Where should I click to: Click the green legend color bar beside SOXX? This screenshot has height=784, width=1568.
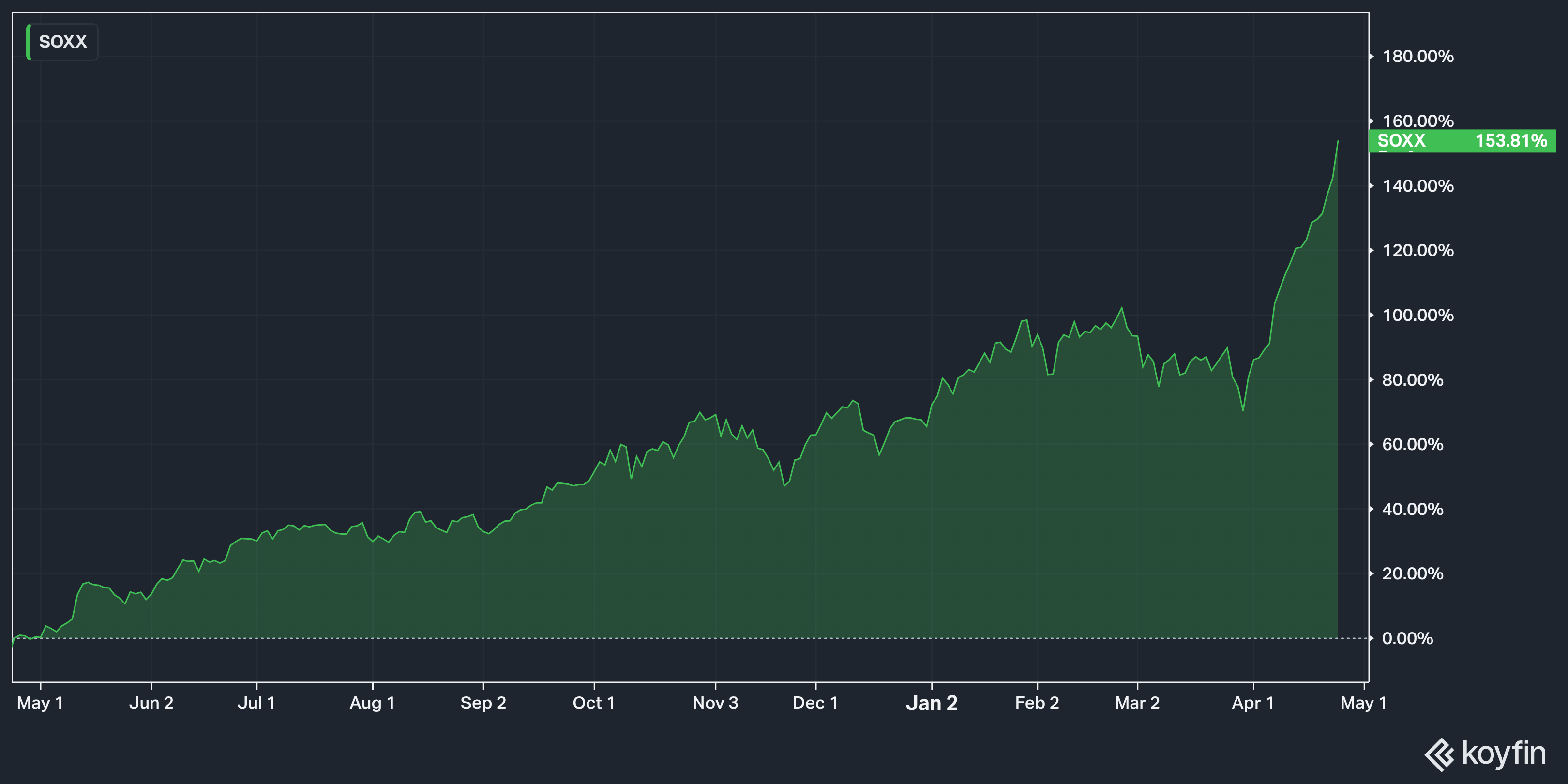(x=29, y=42)
